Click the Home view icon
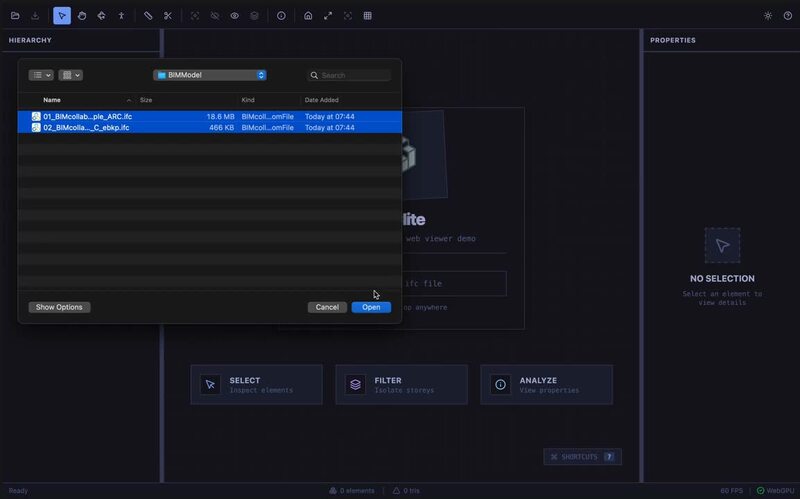 tap(308, 16)
